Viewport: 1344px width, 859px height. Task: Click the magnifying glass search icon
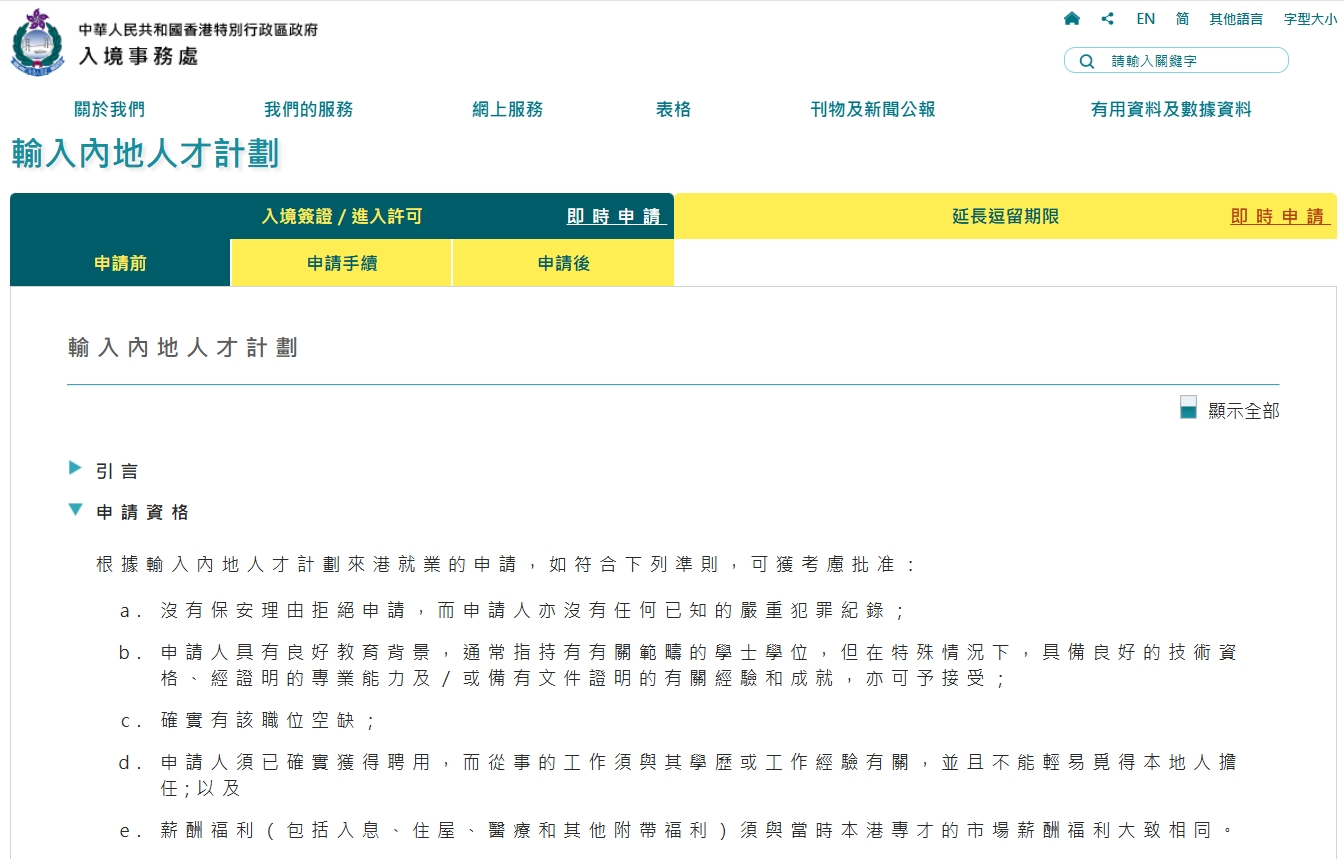[1086, 60]
